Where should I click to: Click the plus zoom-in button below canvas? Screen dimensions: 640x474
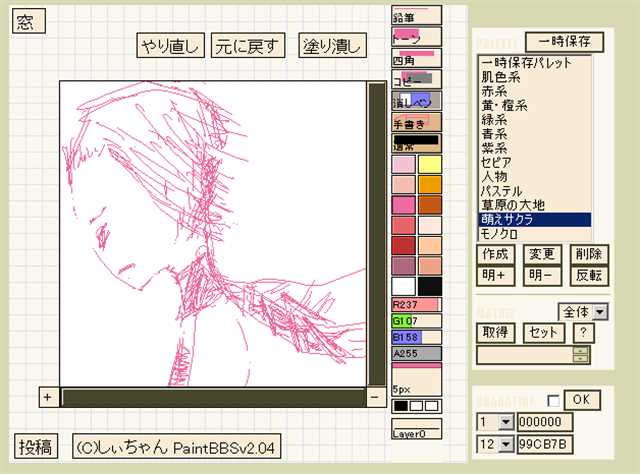pos(47,397)
